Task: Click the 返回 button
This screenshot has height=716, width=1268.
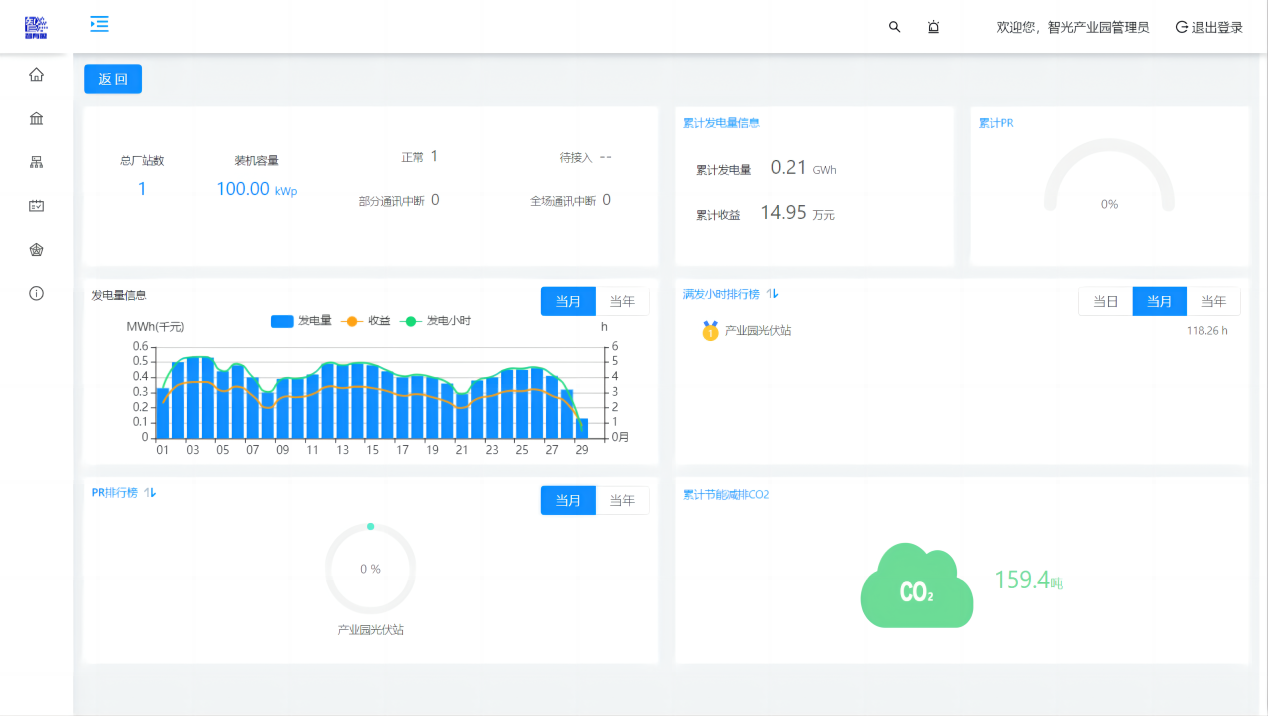Action: (113, 79)
